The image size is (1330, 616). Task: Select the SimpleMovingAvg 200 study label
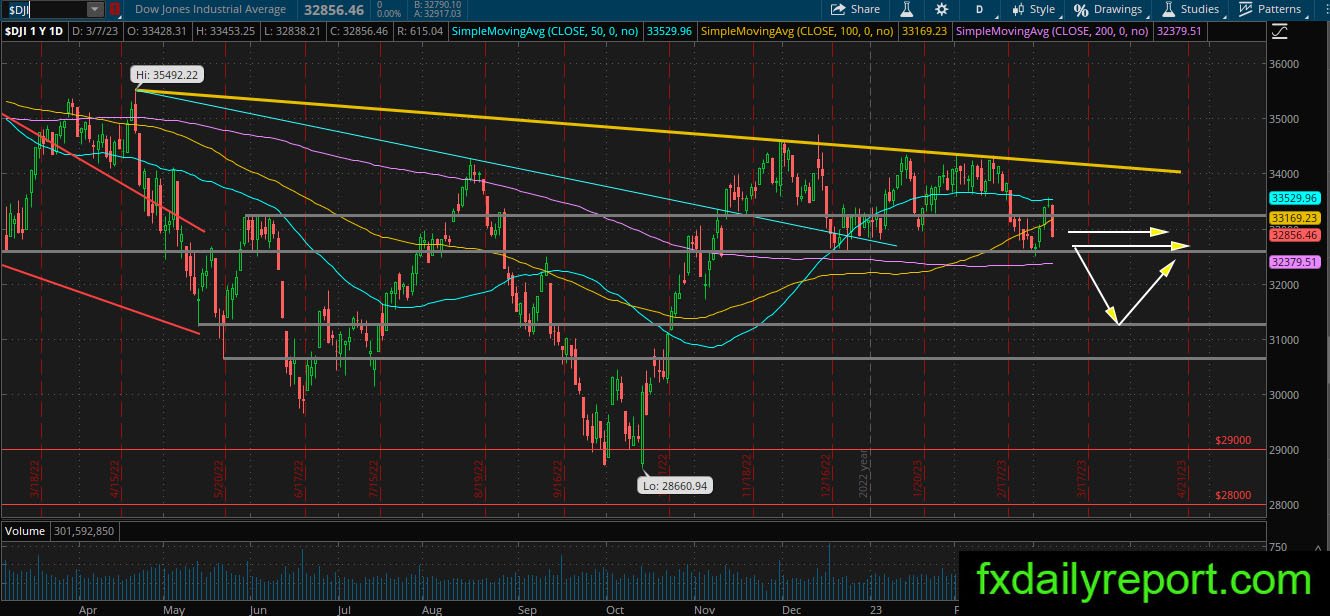pos(1054,31)
